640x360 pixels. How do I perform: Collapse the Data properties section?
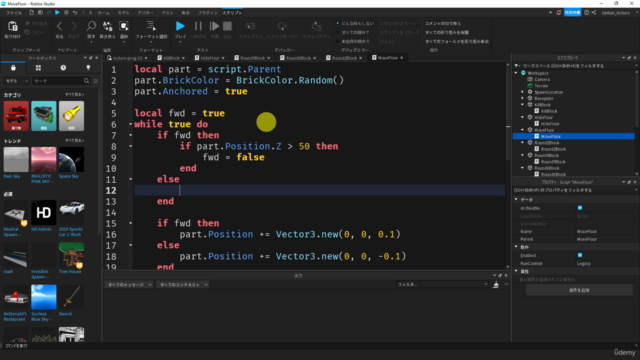point(516,200)
